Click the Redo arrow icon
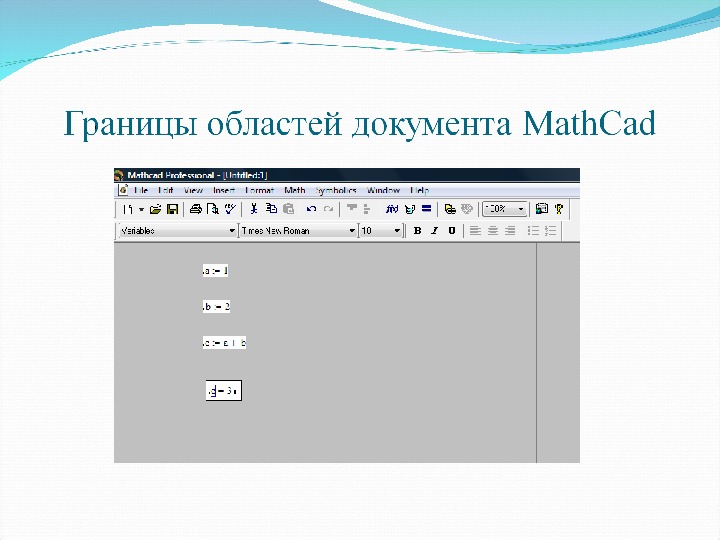This screenshot has width=720, height=540. (x=328, y=209)
